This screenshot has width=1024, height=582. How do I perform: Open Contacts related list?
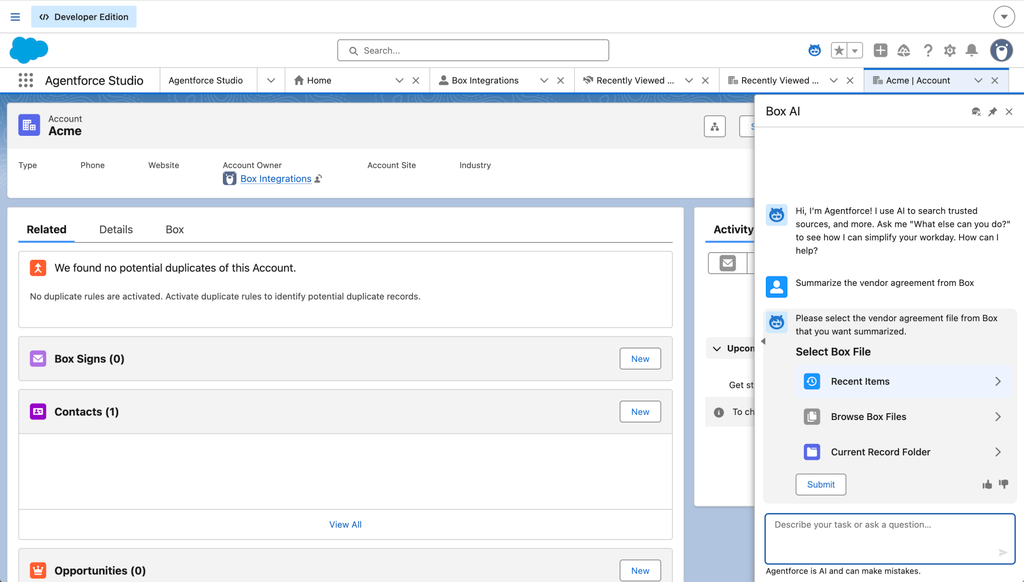[86, 412]
